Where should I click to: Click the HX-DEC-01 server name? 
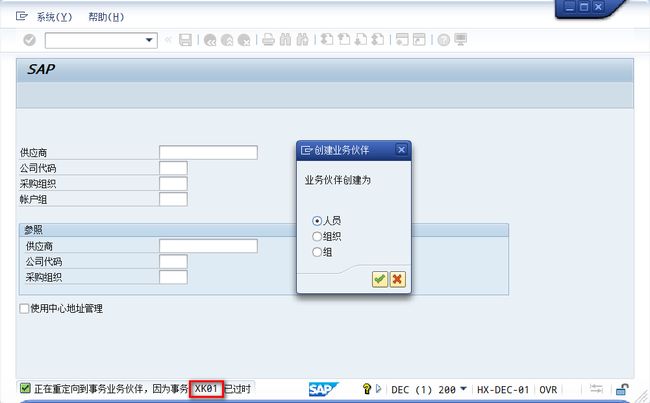coord(503,390)
